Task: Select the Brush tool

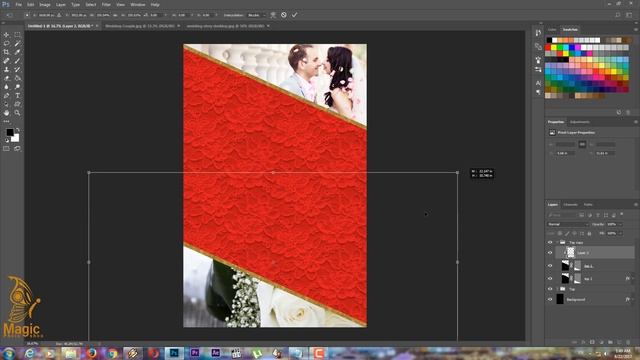Action: (17, 61)
